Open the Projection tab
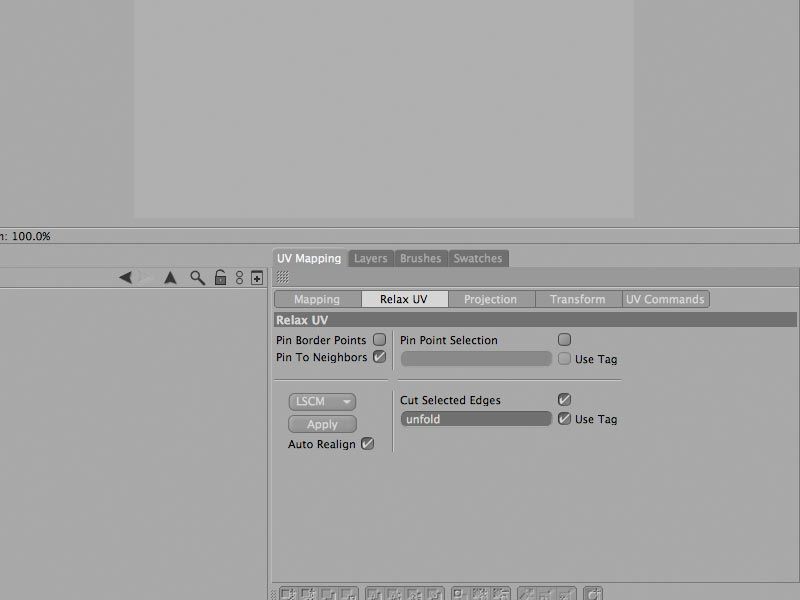The height and width of the screenshot is (600, 800). [x=490, y=299]
